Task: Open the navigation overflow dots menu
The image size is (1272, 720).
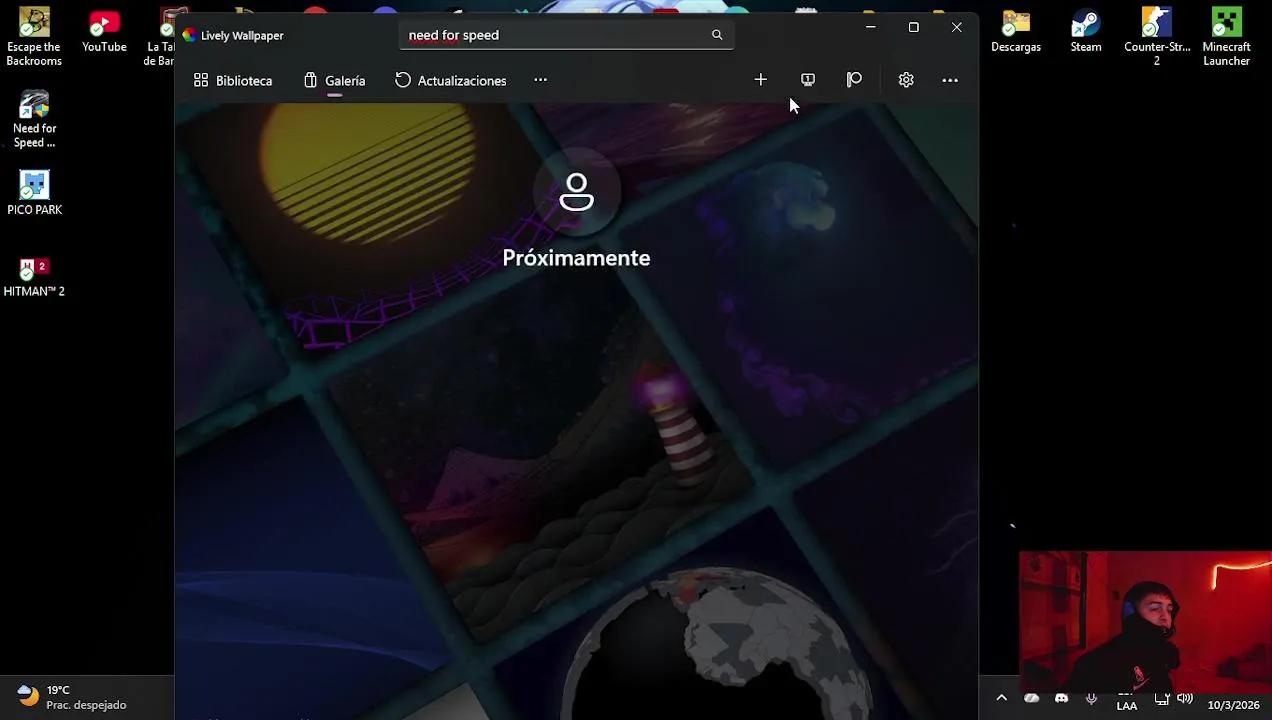Action: point(540,80)
